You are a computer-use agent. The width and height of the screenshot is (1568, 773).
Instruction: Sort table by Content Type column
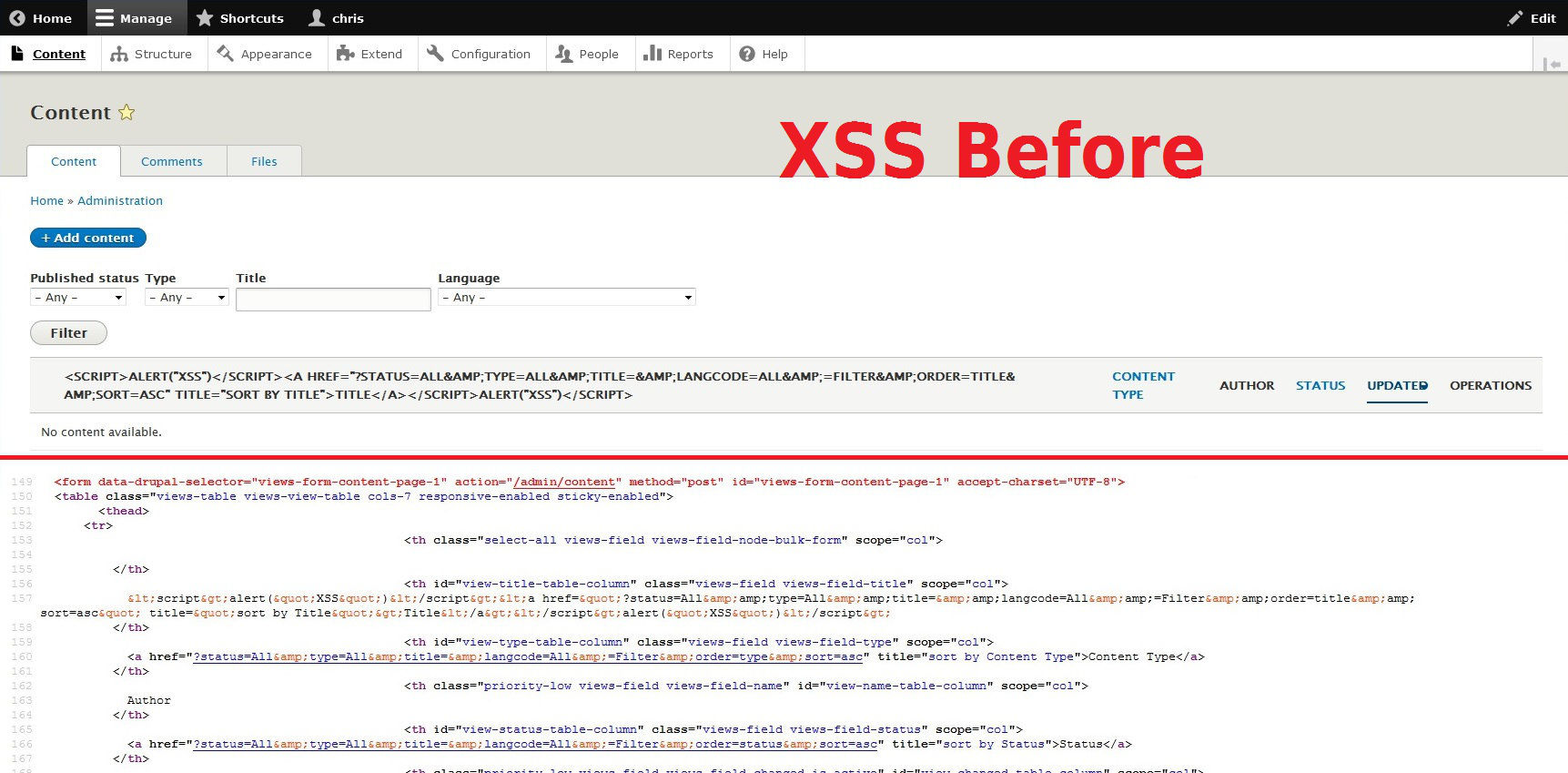1143,385
